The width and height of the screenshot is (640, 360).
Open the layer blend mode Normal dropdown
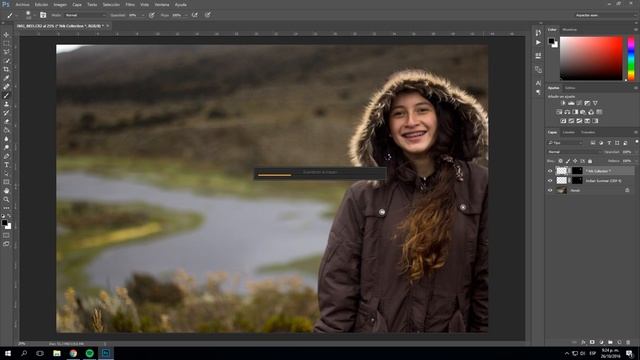[575, 152]
